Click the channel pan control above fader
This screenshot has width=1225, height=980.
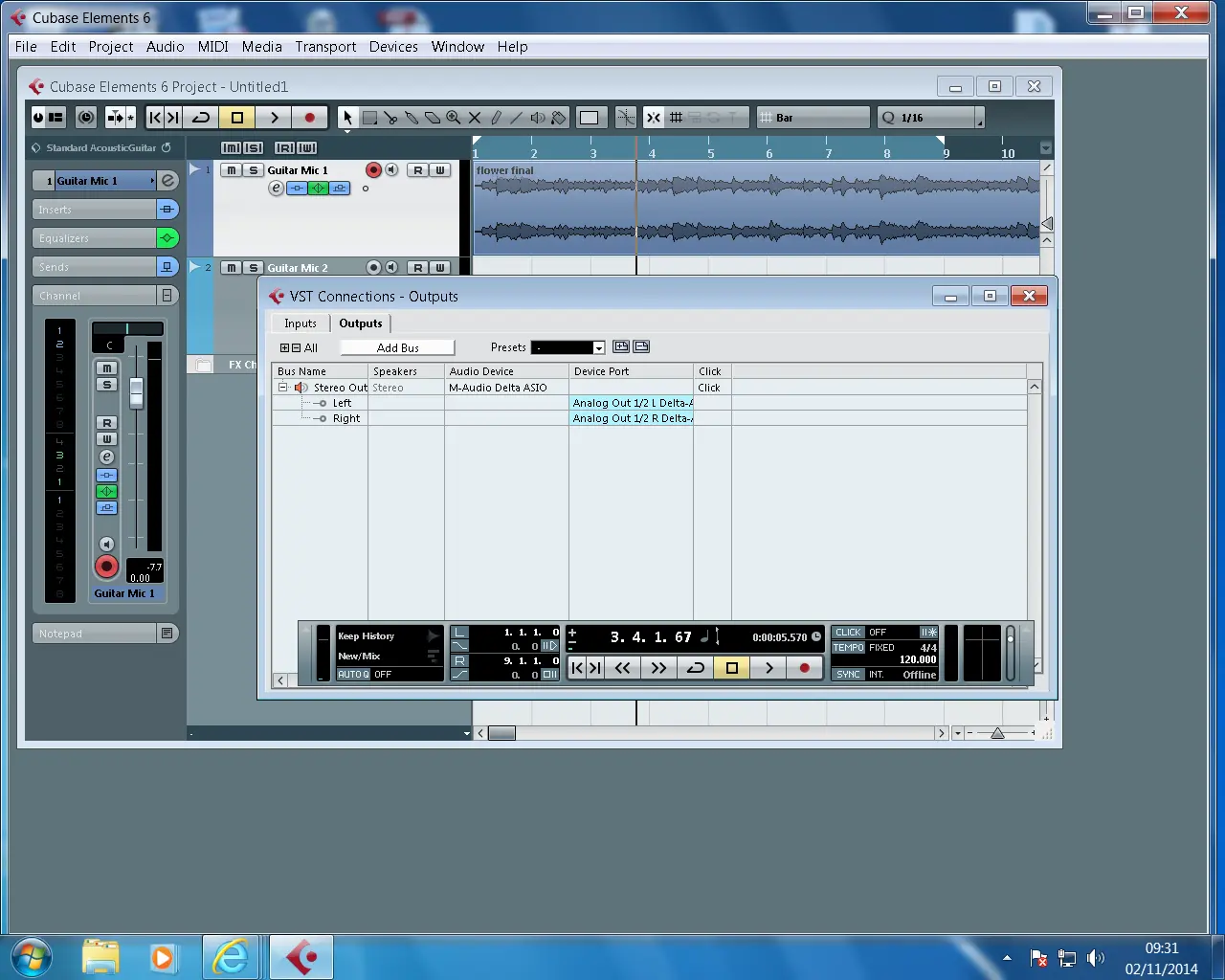[127, 328]
